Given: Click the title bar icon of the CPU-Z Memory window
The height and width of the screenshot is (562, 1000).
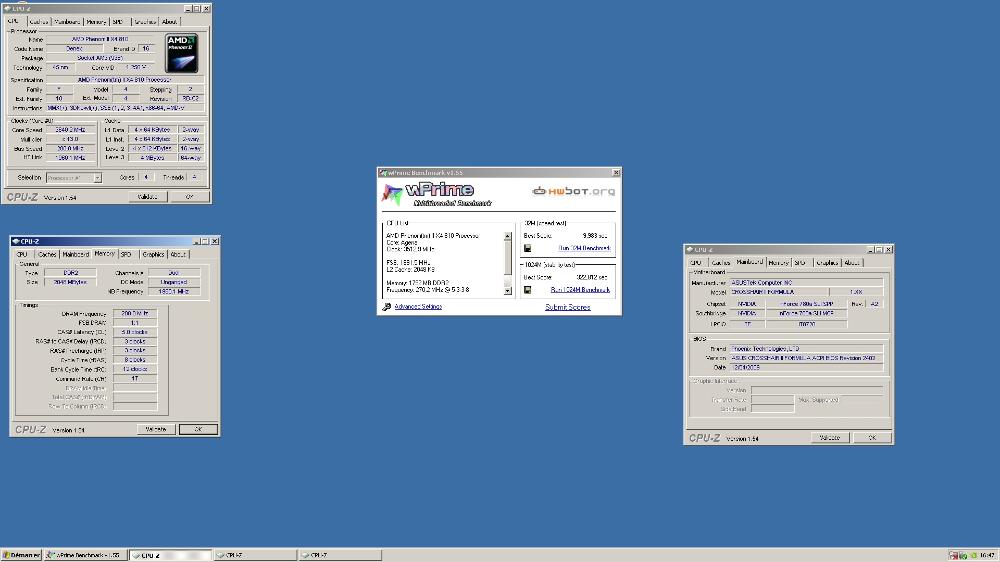Looking at the screenshot, I should tap(15, 241).
